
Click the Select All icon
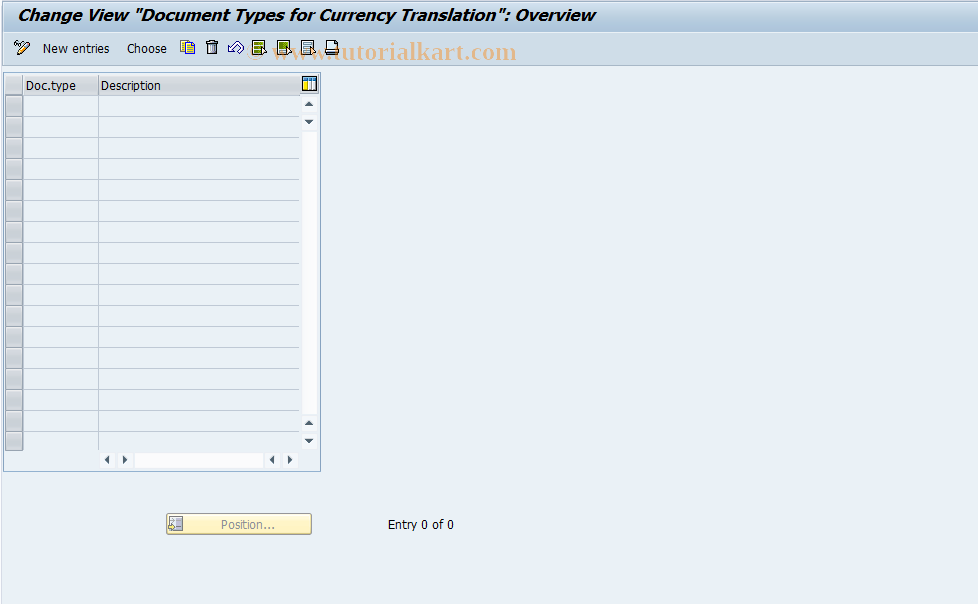(x=259, y=47)
